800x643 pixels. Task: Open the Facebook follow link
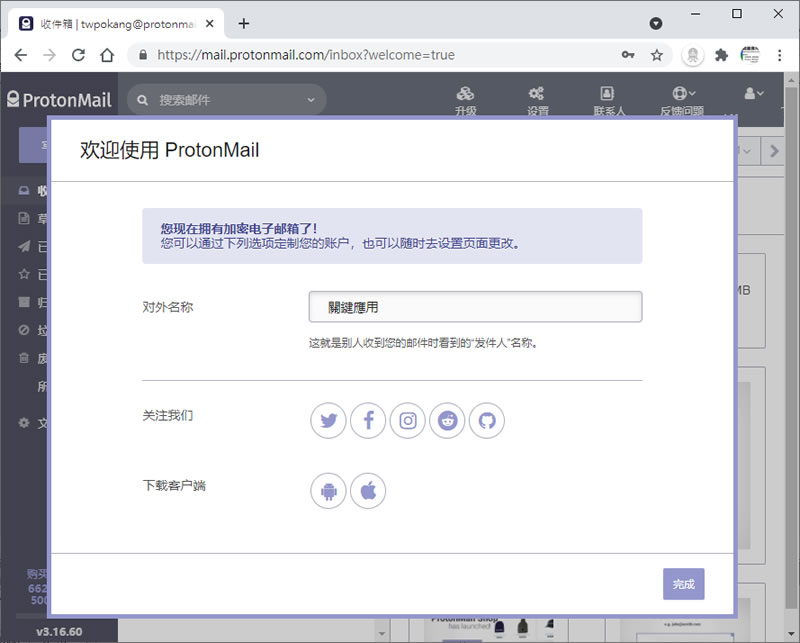click(368, 421)
